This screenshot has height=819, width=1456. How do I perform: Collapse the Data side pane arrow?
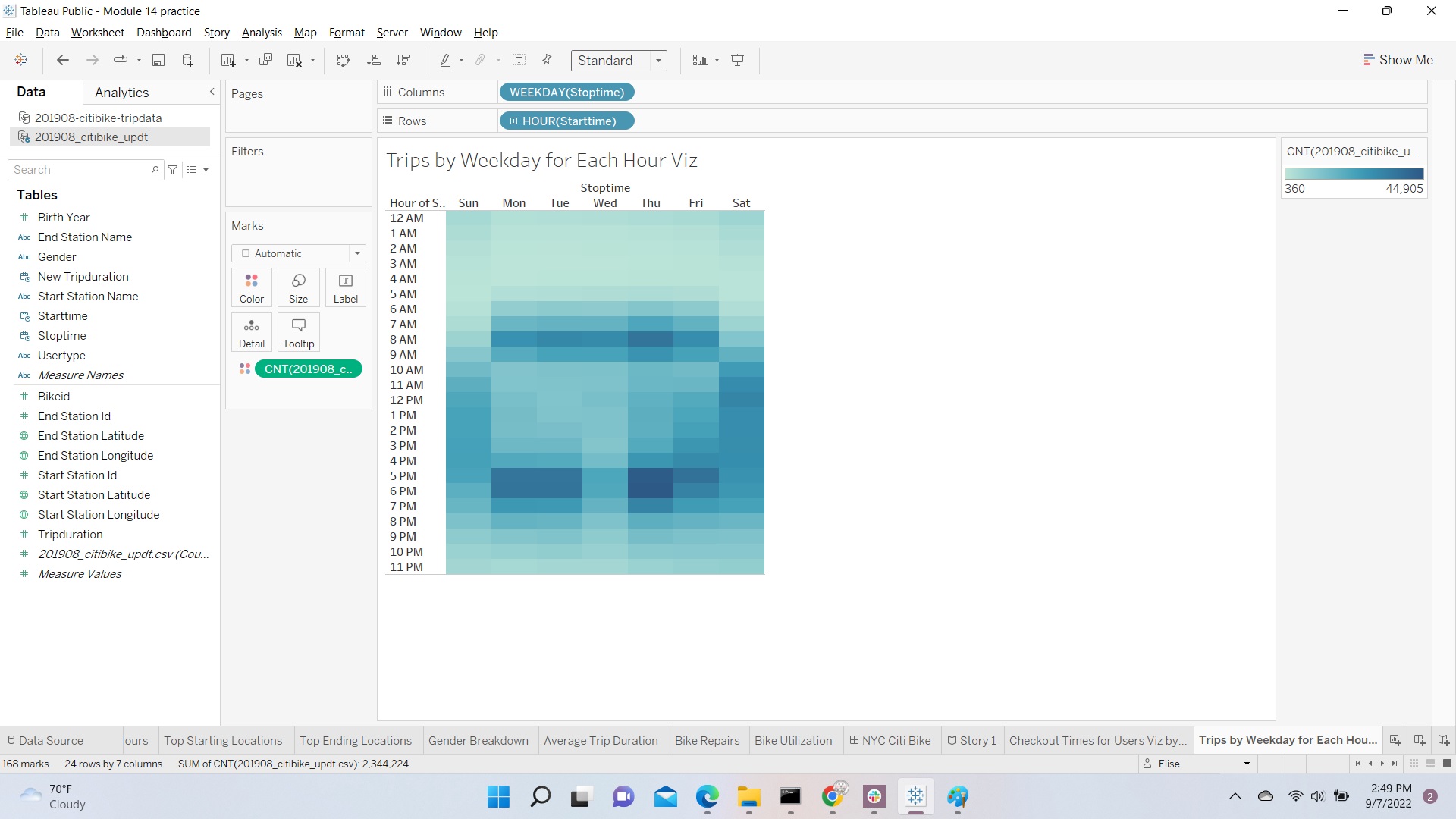click(x=212, y=92)
